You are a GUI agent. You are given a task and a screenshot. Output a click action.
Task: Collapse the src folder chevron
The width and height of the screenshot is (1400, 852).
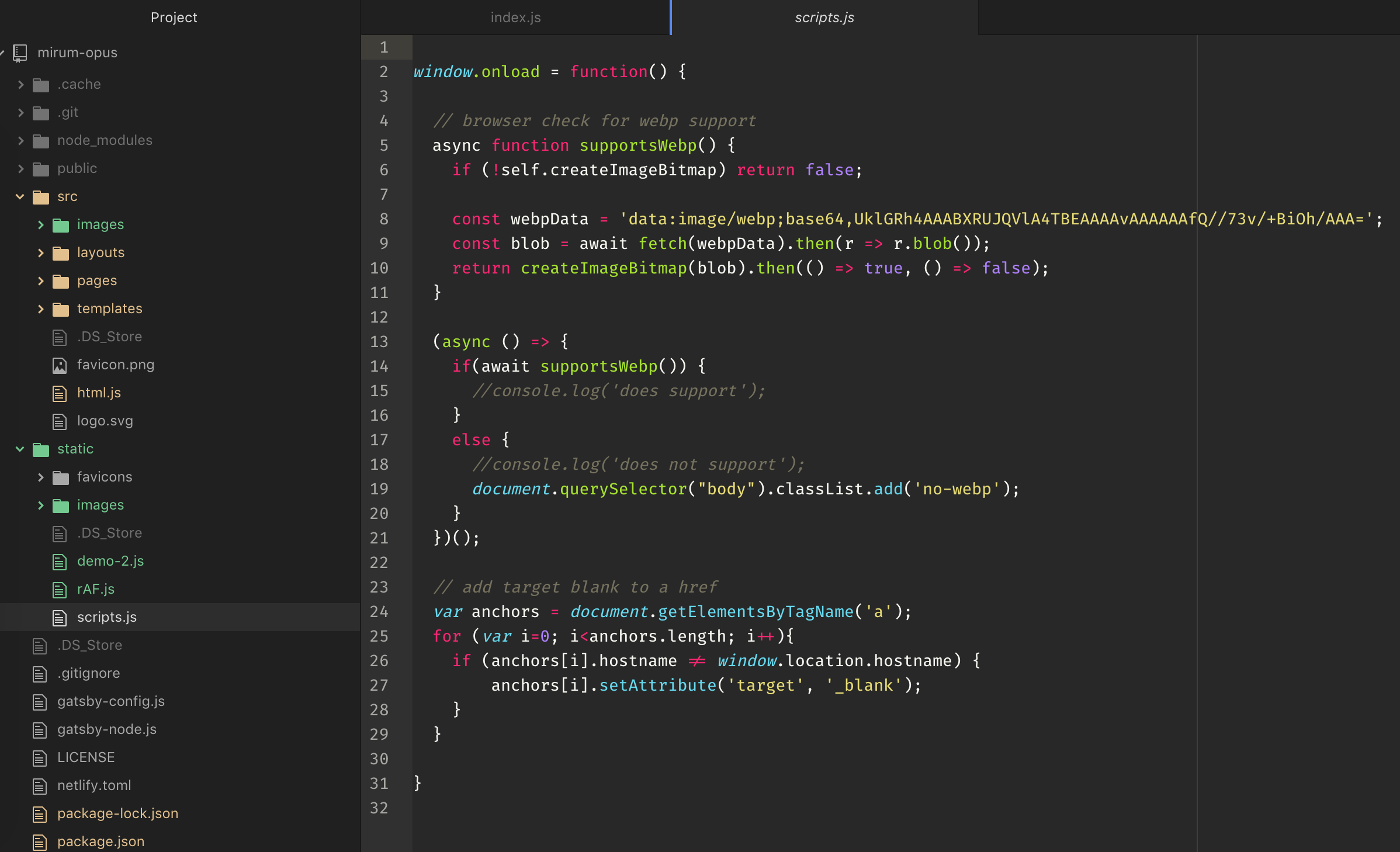click(x=20, y=196)
